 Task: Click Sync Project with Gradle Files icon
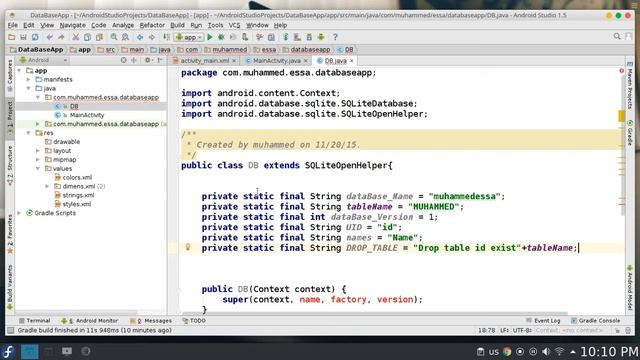coord(286,37)
